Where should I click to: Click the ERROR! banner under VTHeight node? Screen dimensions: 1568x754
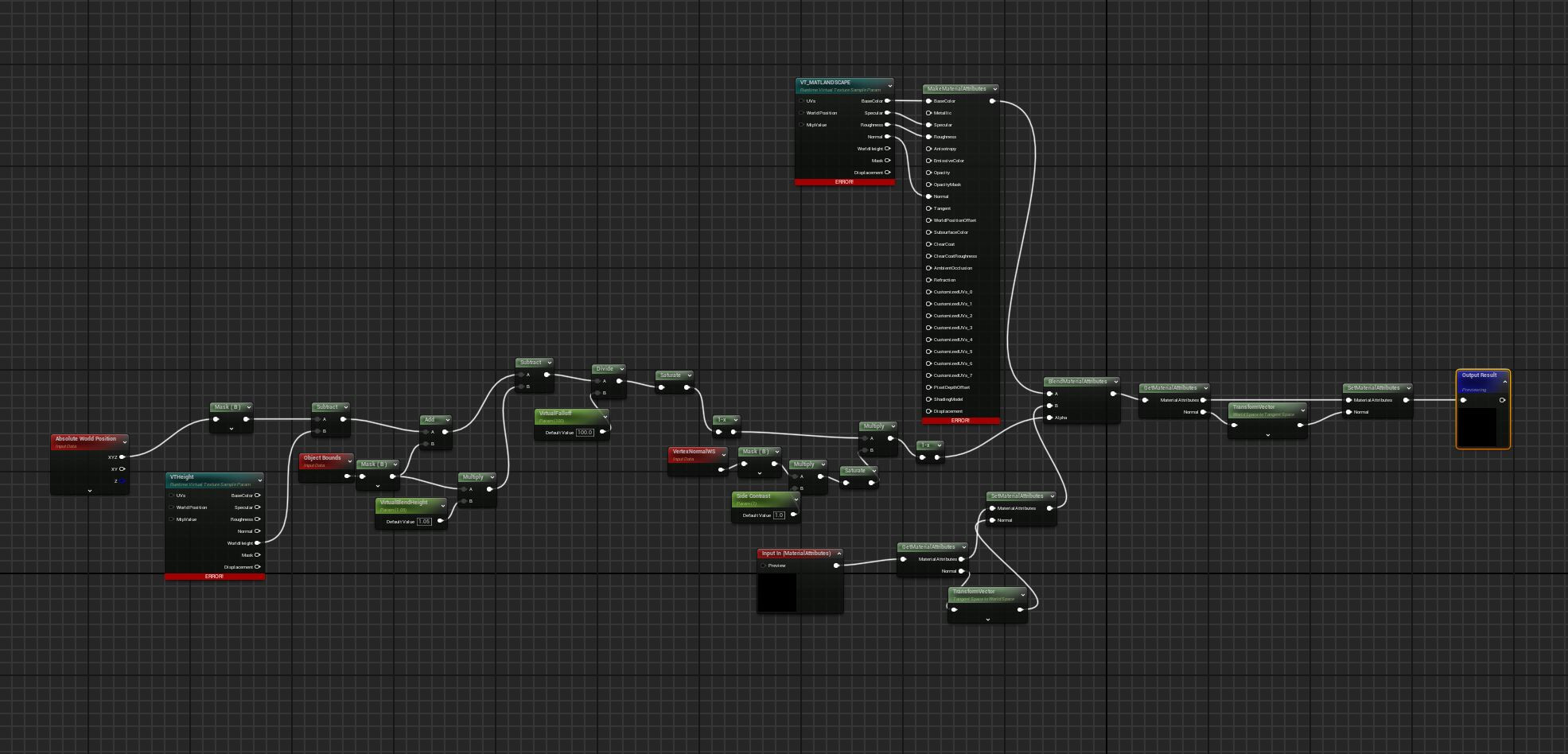215,577
